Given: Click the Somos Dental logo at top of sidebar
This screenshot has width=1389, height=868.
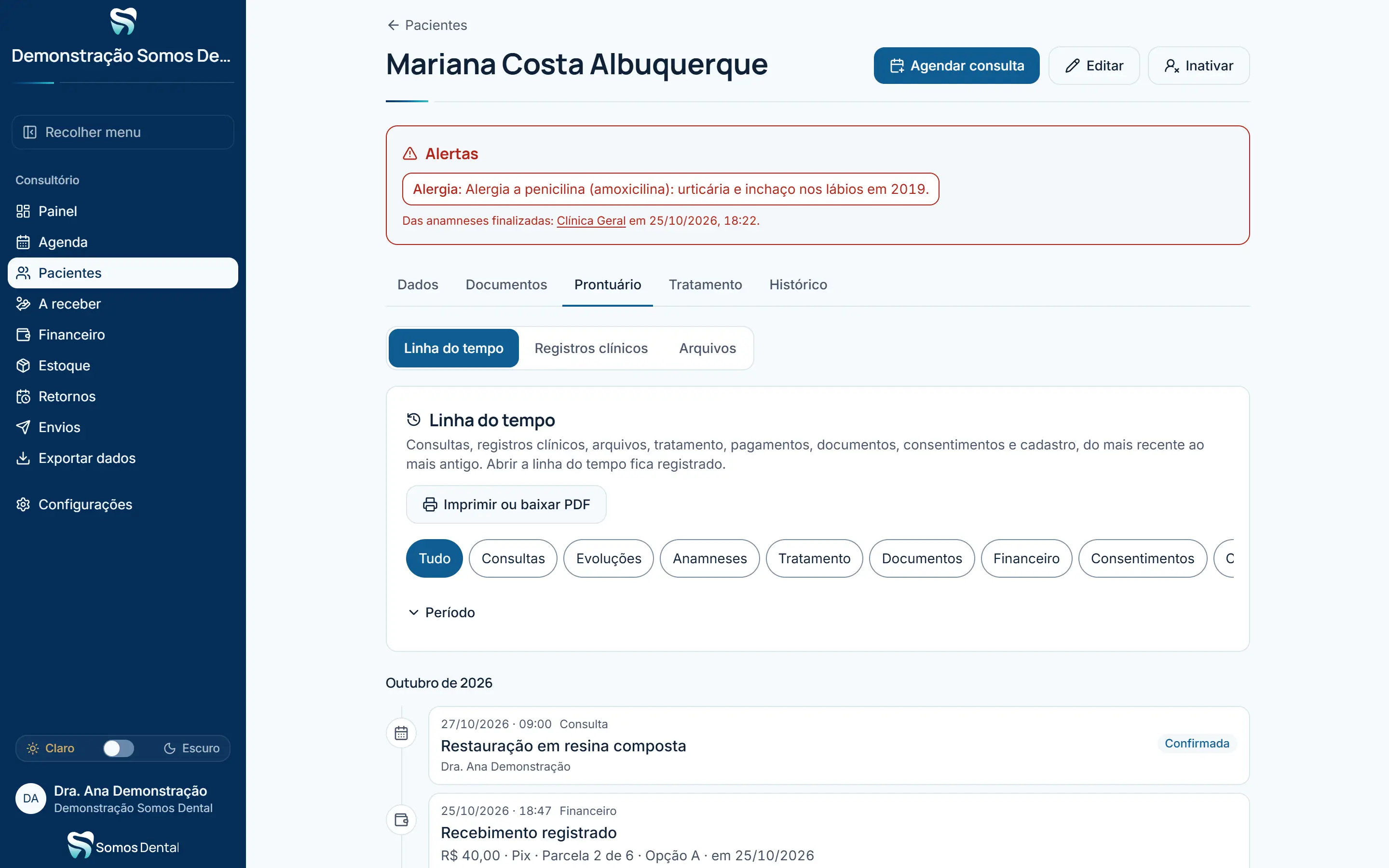Looking at the screenshot, I should 123,21.
